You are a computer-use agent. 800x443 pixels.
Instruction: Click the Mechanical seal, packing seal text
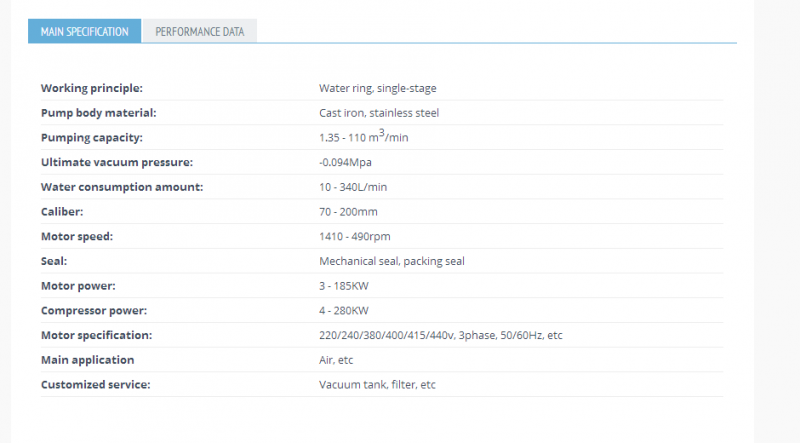(x=392, y=261)
